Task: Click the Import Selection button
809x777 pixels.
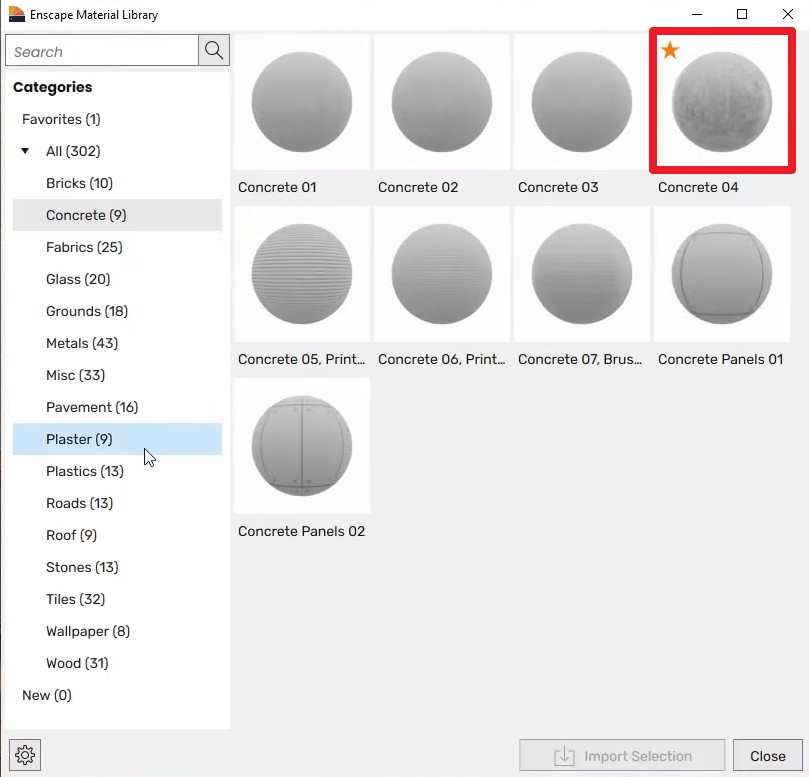Action: (x=622, y=755)
